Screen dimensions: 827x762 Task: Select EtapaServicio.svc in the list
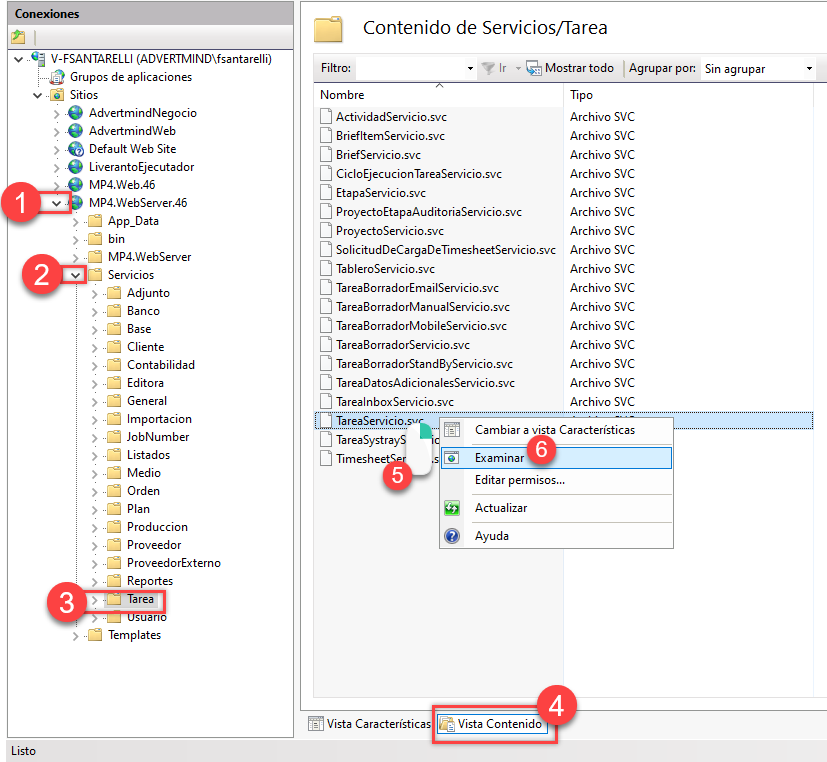pos(381,192)
